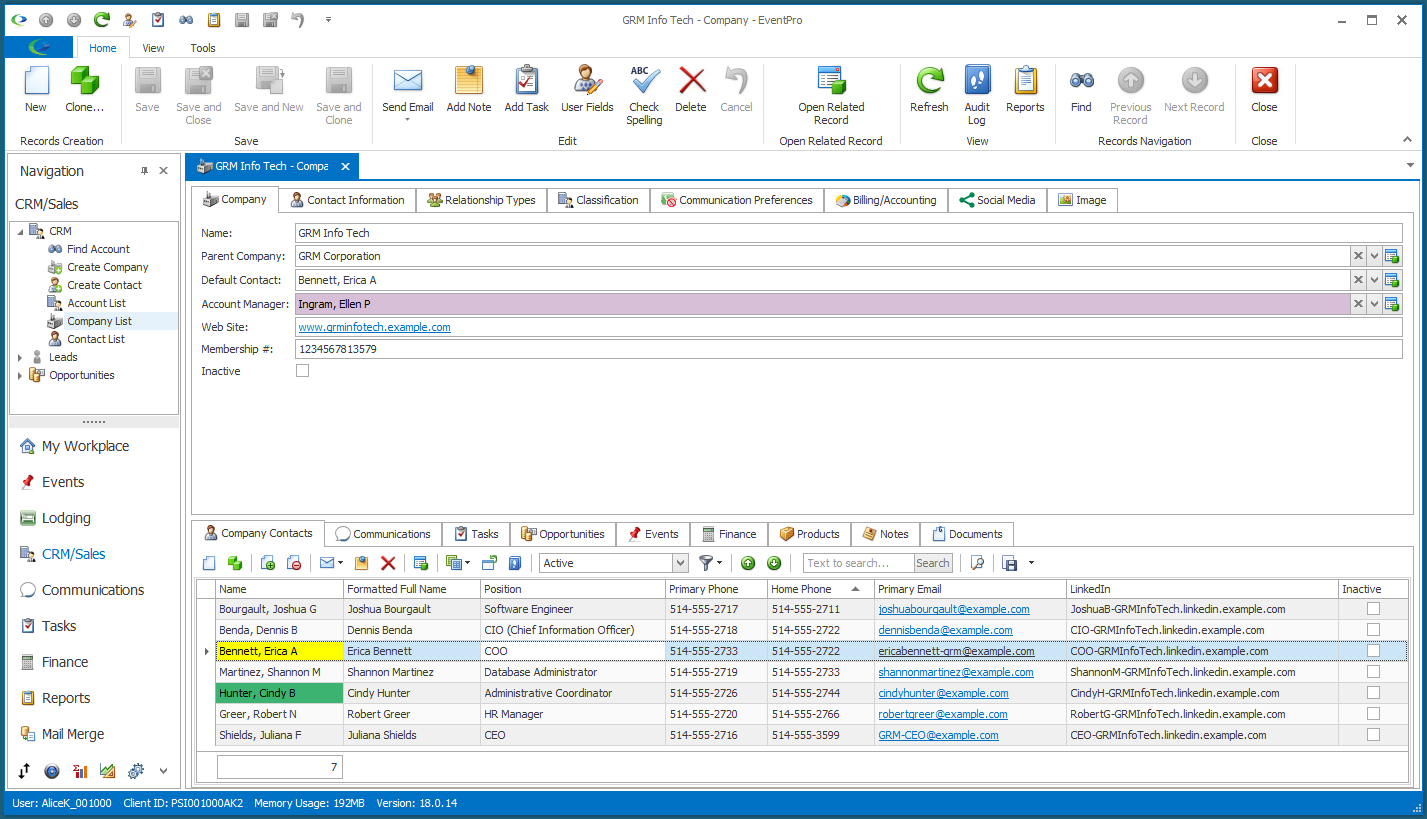Image resolution: width=1427 pixels, height=819 pixels.
Task: Click joshuabourgault@example.com email link
Action: click(x=954, y=609)
